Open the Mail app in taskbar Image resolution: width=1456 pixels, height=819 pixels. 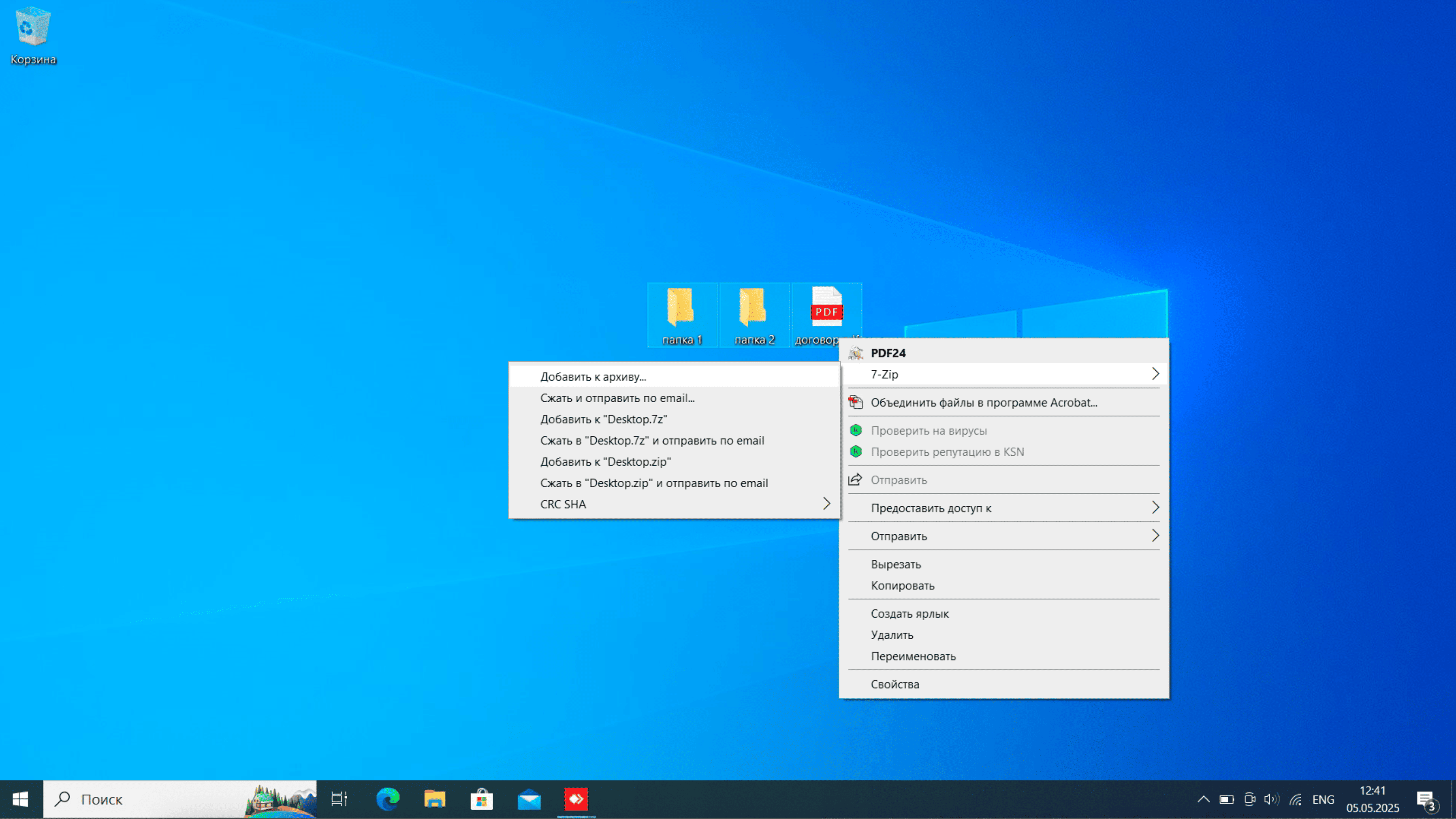point(529,799)
